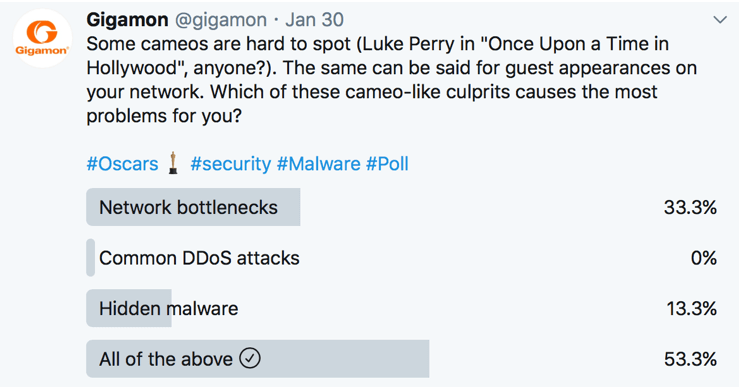Click the 53.3% poll result value

[690, 359]
